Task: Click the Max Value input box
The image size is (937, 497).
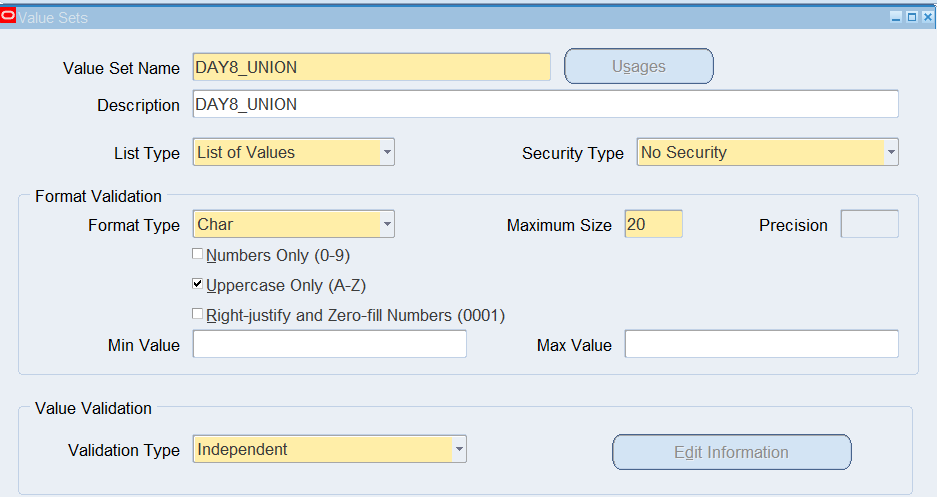Action: (761, 344)
